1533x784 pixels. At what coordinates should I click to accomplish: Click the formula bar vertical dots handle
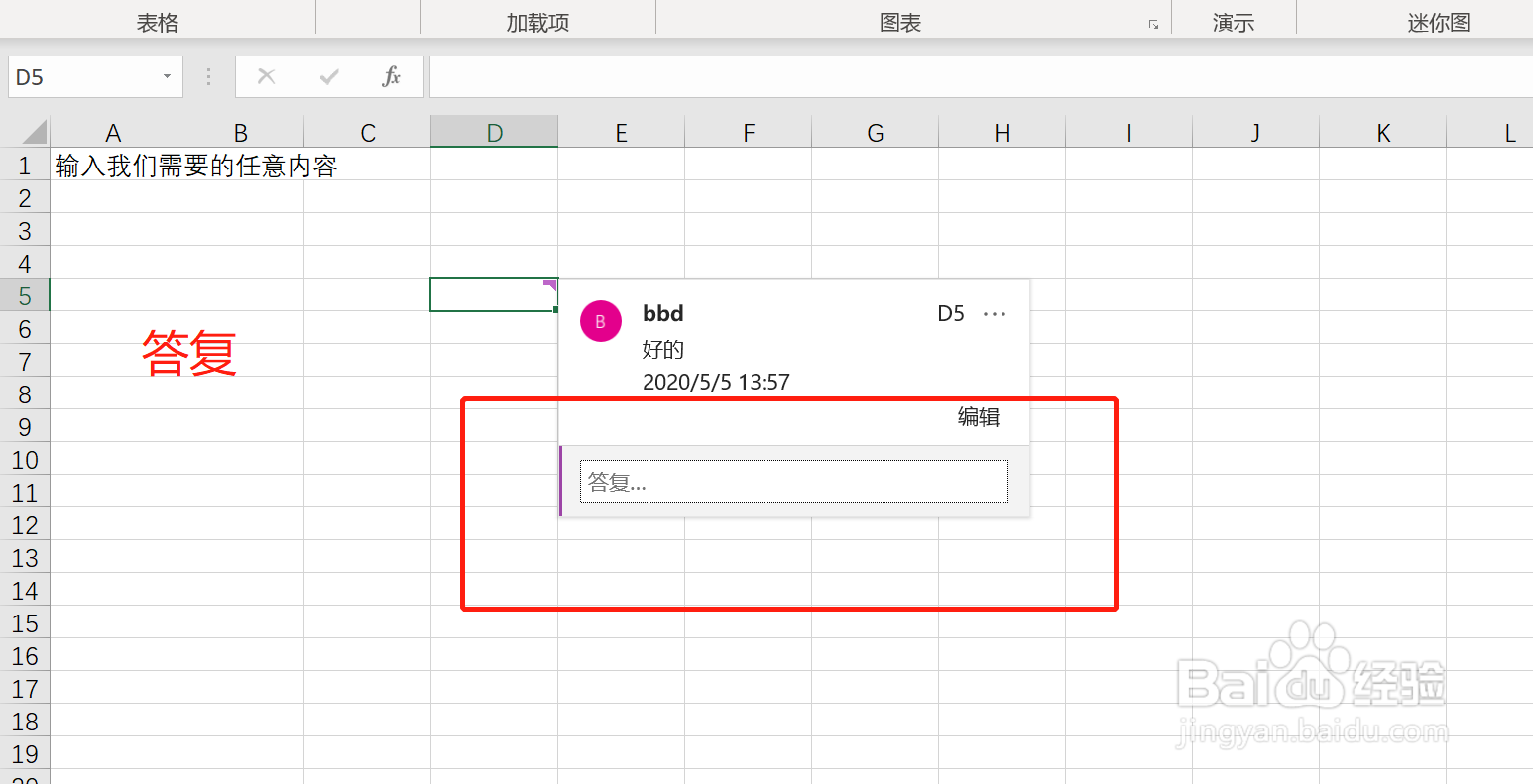tap(208, 77)
